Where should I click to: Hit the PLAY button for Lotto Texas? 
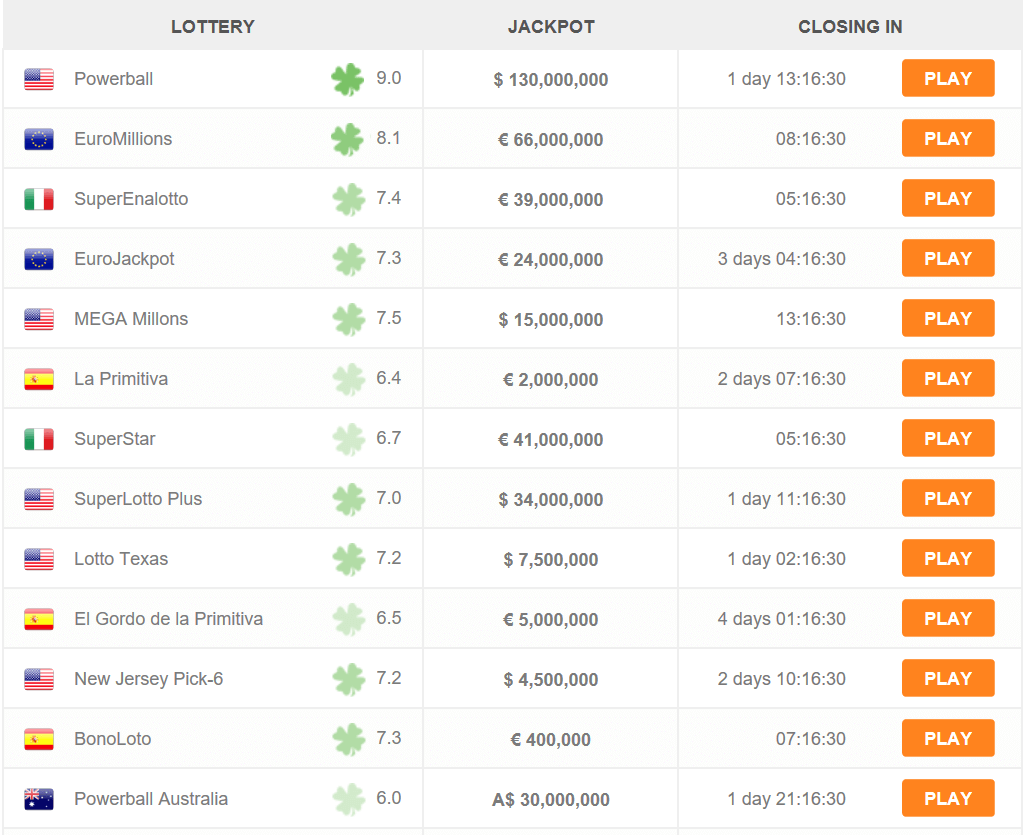[947, 558]
